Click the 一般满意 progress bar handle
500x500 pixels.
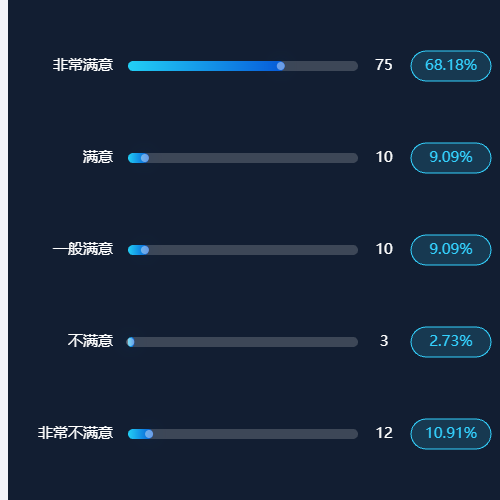pos(145,250)
